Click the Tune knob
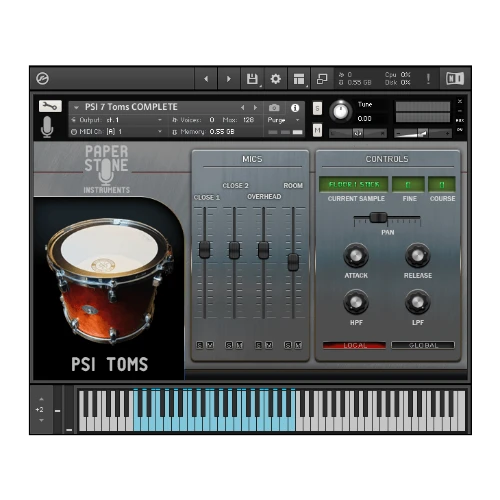The image size is (500, 500). click(341, 111)
